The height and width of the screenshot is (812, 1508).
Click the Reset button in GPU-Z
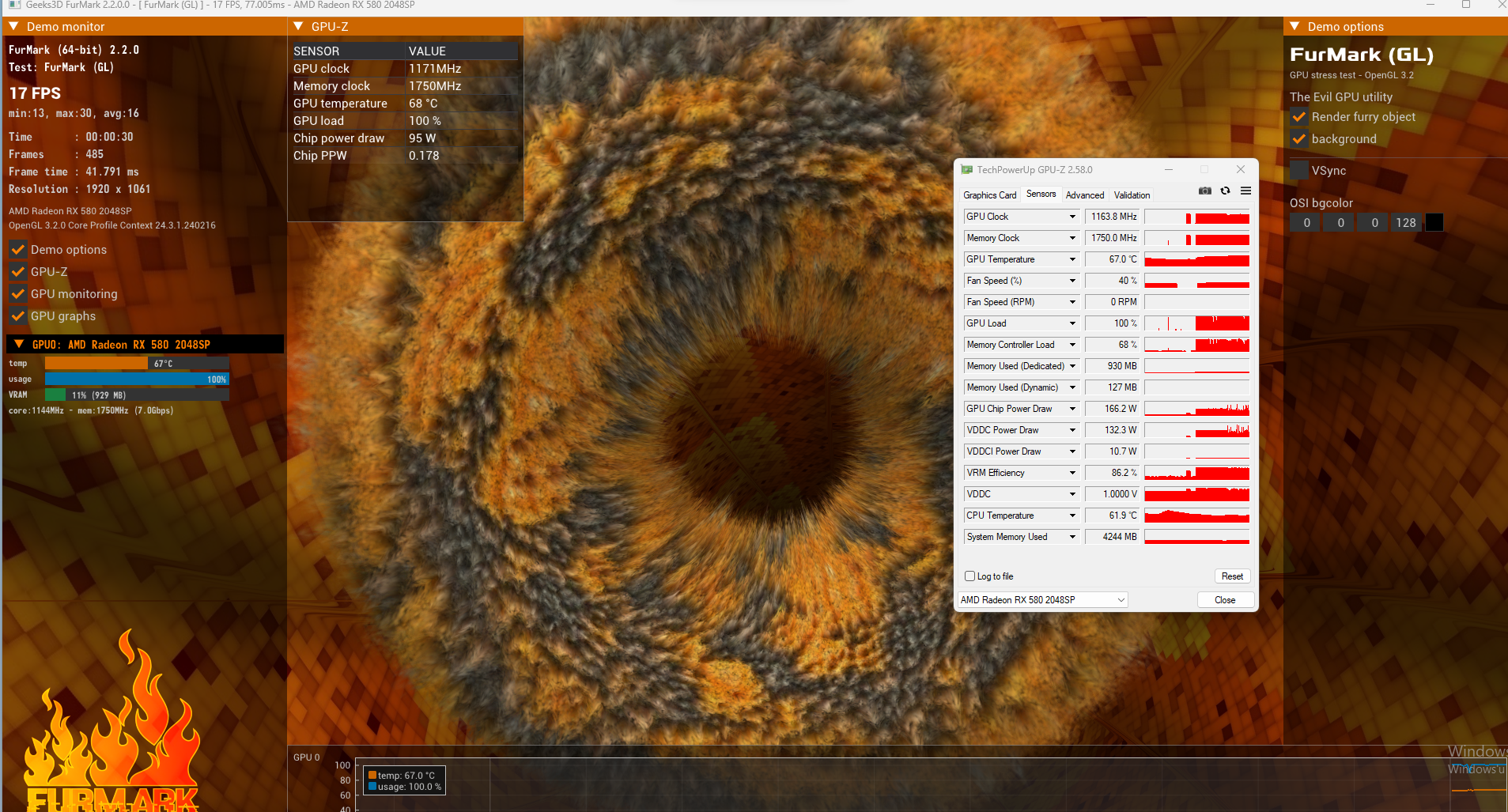tap(1232, 576)
